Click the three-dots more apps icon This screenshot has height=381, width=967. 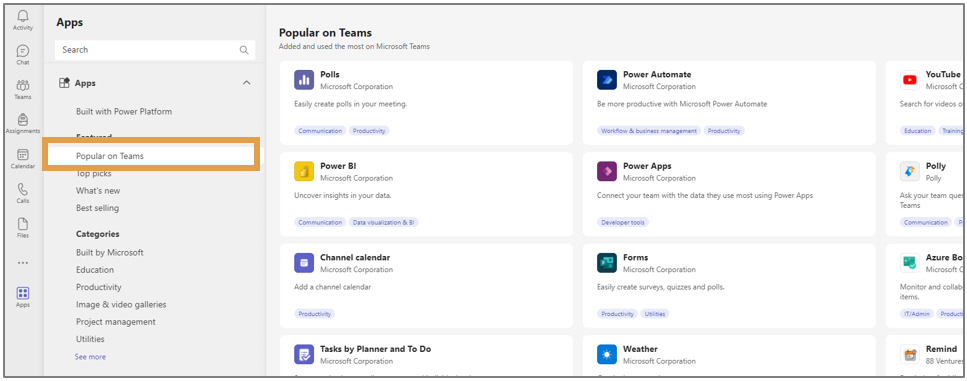coord(23,263)
